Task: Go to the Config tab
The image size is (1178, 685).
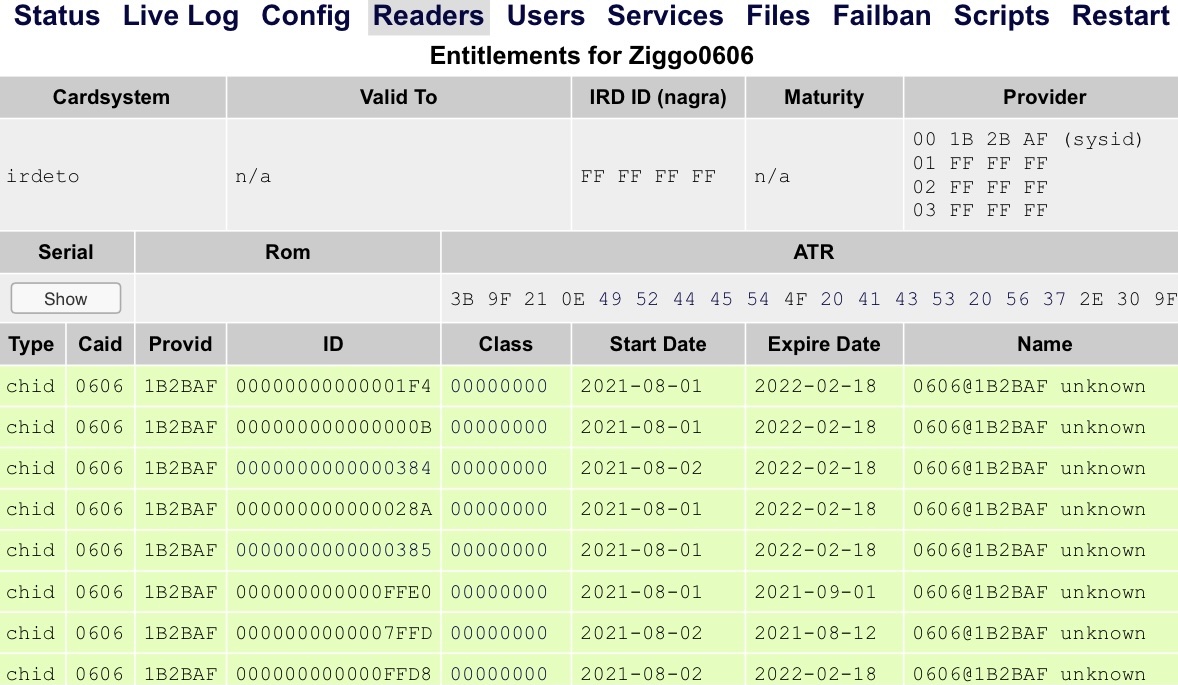Action: pyautogui.click(x=306, y=16)
